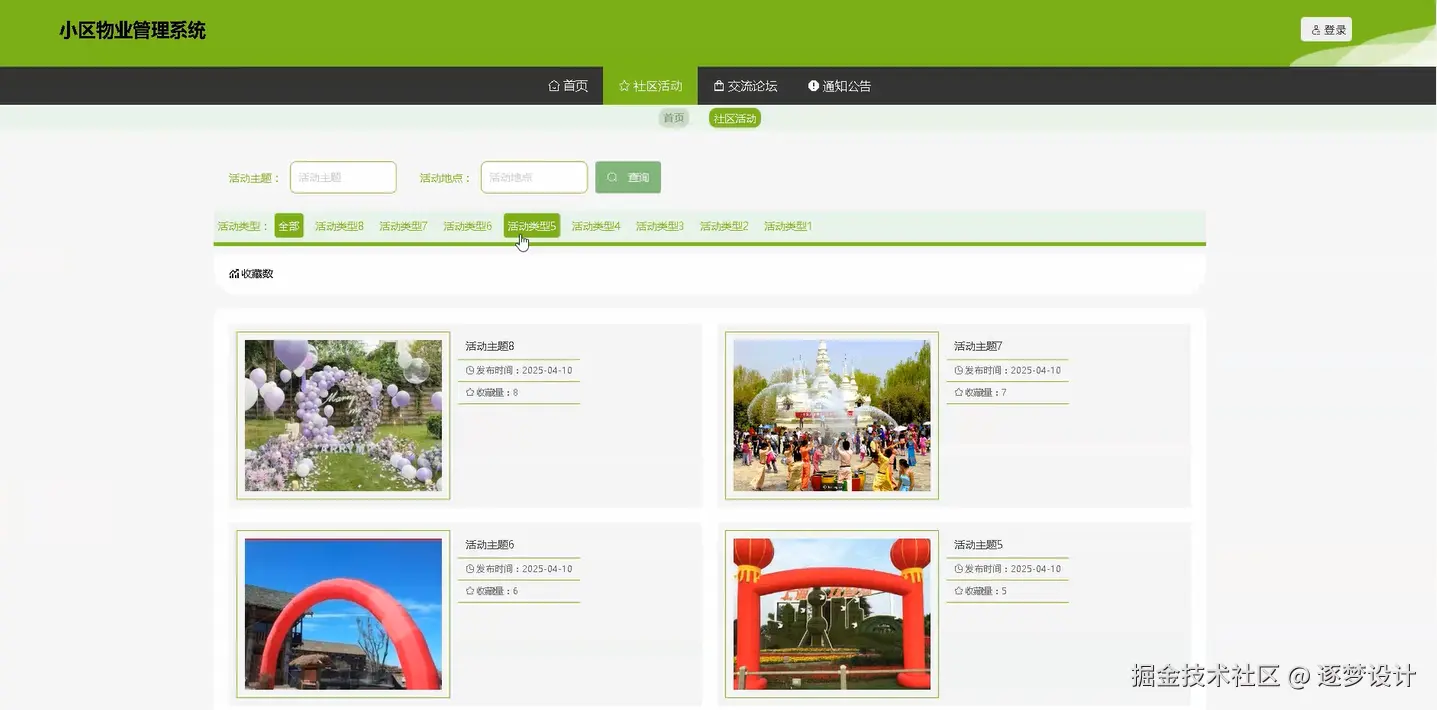Sort by 收藏数
This screenshot has width=1437, height=710.
point(251,273)
